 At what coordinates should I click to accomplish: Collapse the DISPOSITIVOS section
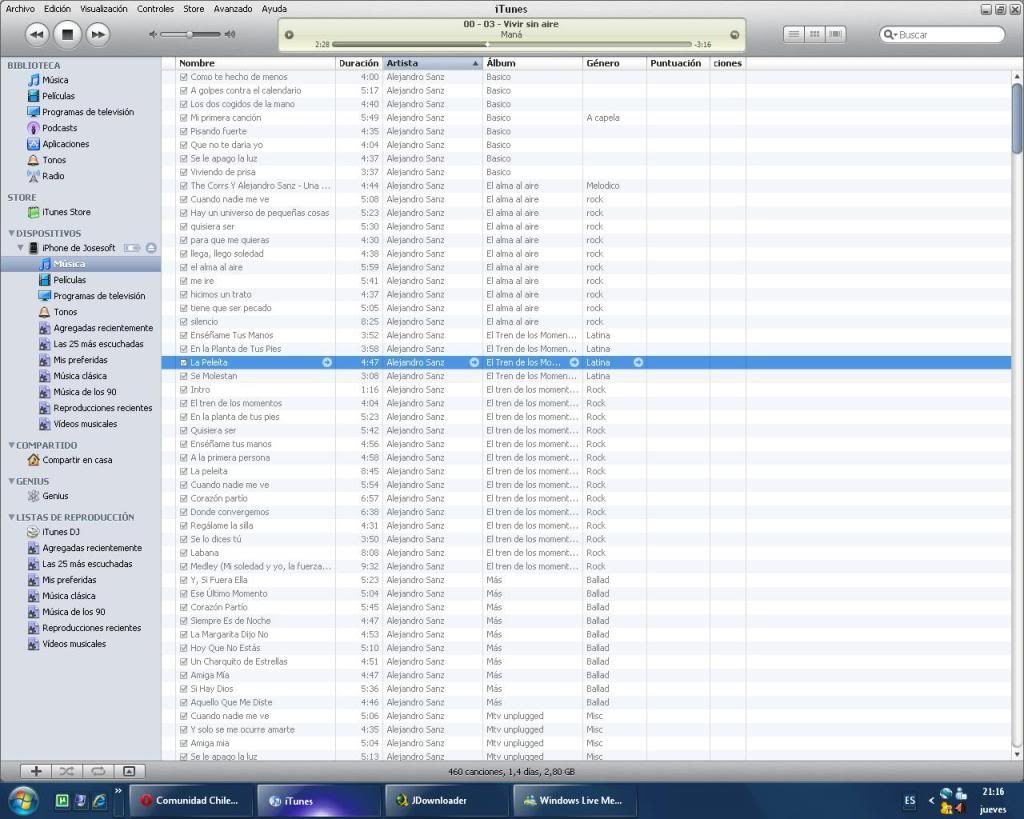point(11,233)
